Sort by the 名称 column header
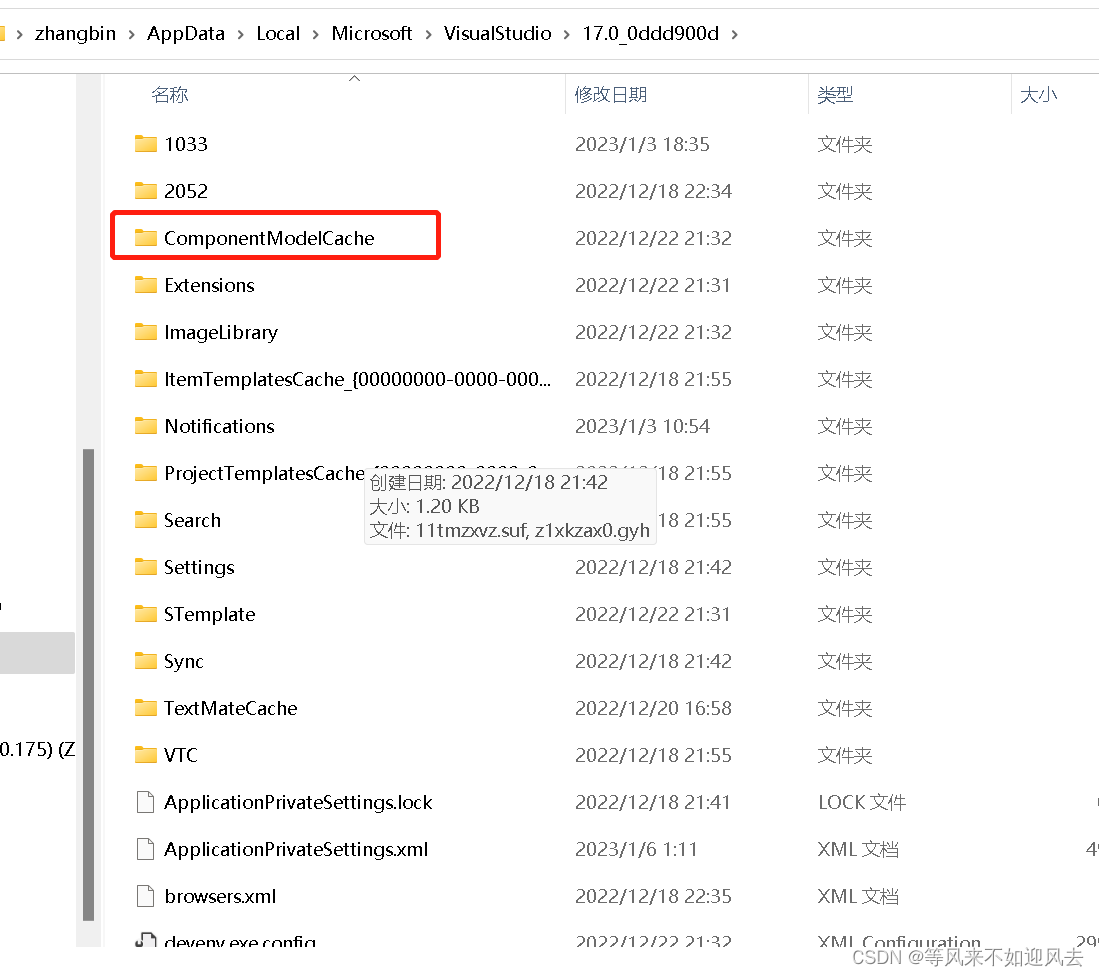 click(170, 95)
